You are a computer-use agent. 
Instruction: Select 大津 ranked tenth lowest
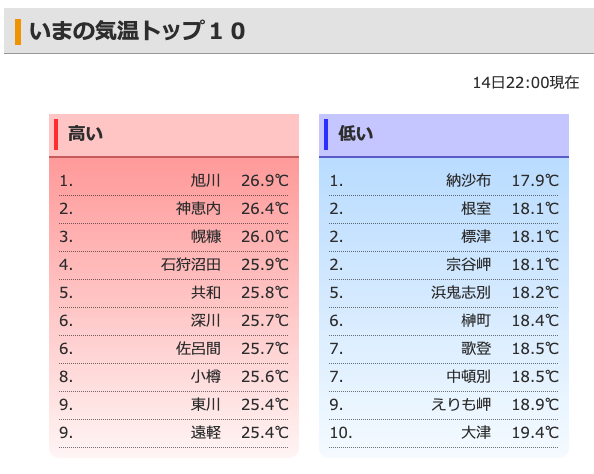tap(476, 433)
